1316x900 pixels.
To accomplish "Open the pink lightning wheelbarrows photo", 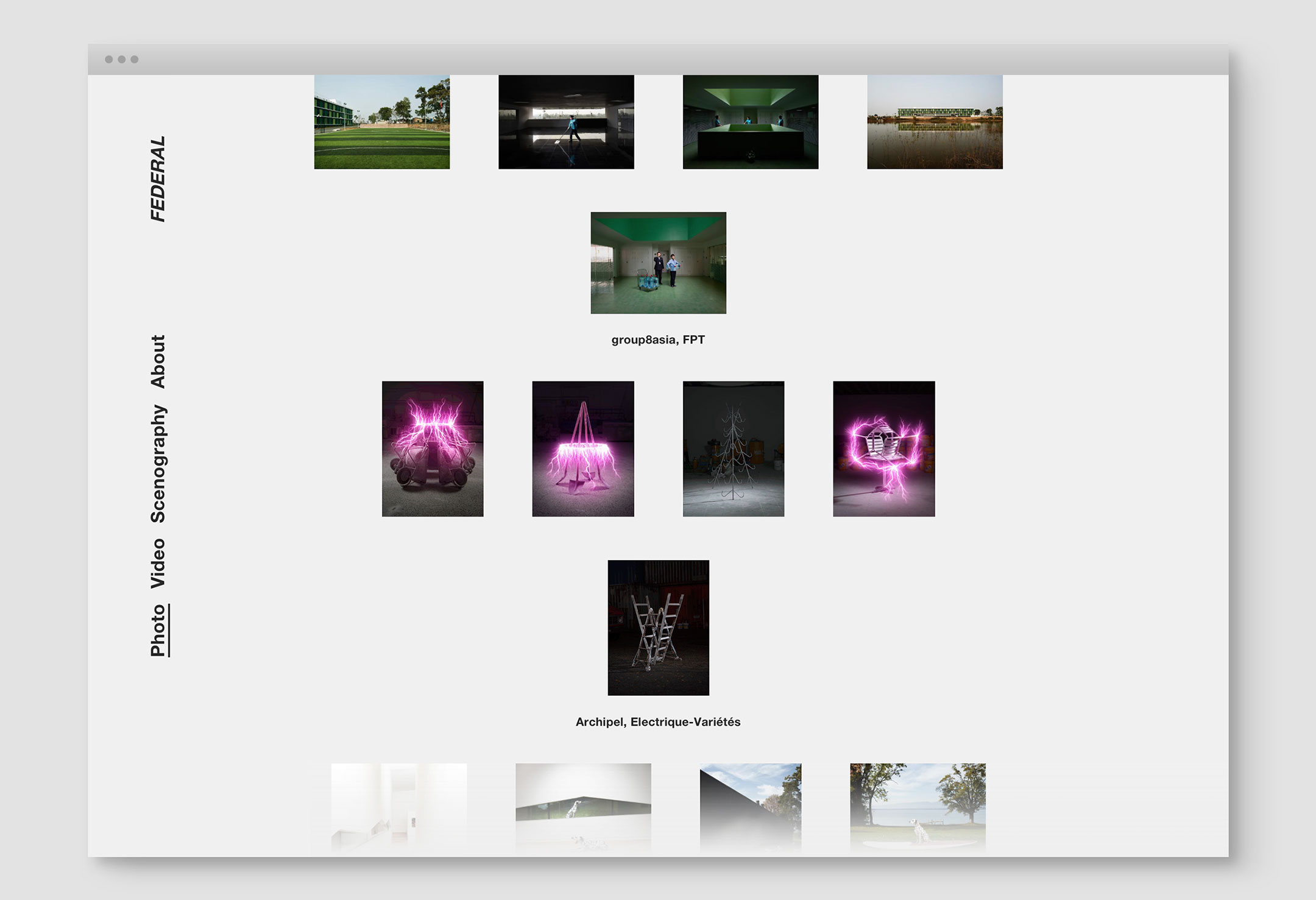I will pos(433,449).
